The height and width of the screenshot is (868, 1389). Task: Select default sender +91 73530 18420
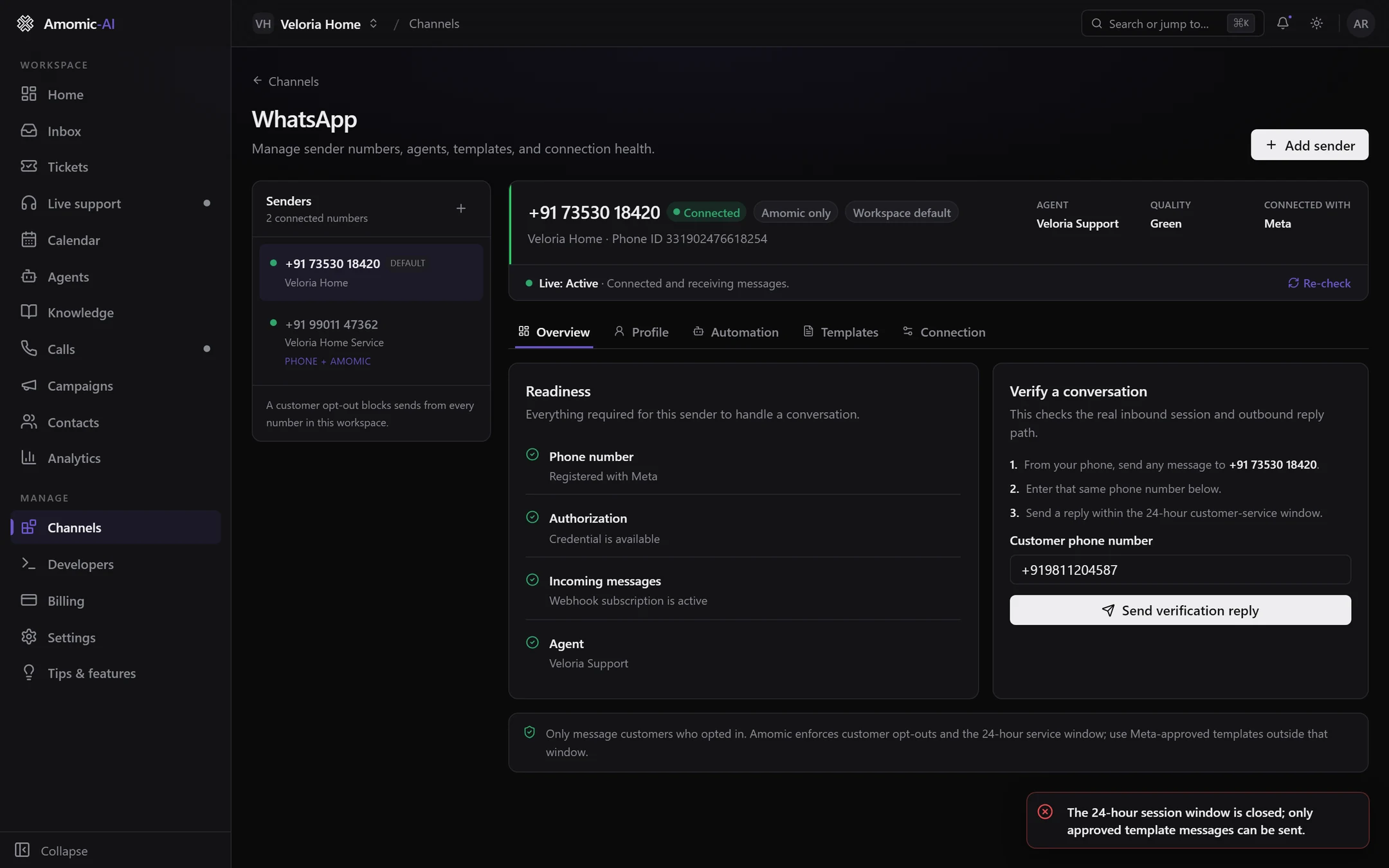tap(371, 273)
